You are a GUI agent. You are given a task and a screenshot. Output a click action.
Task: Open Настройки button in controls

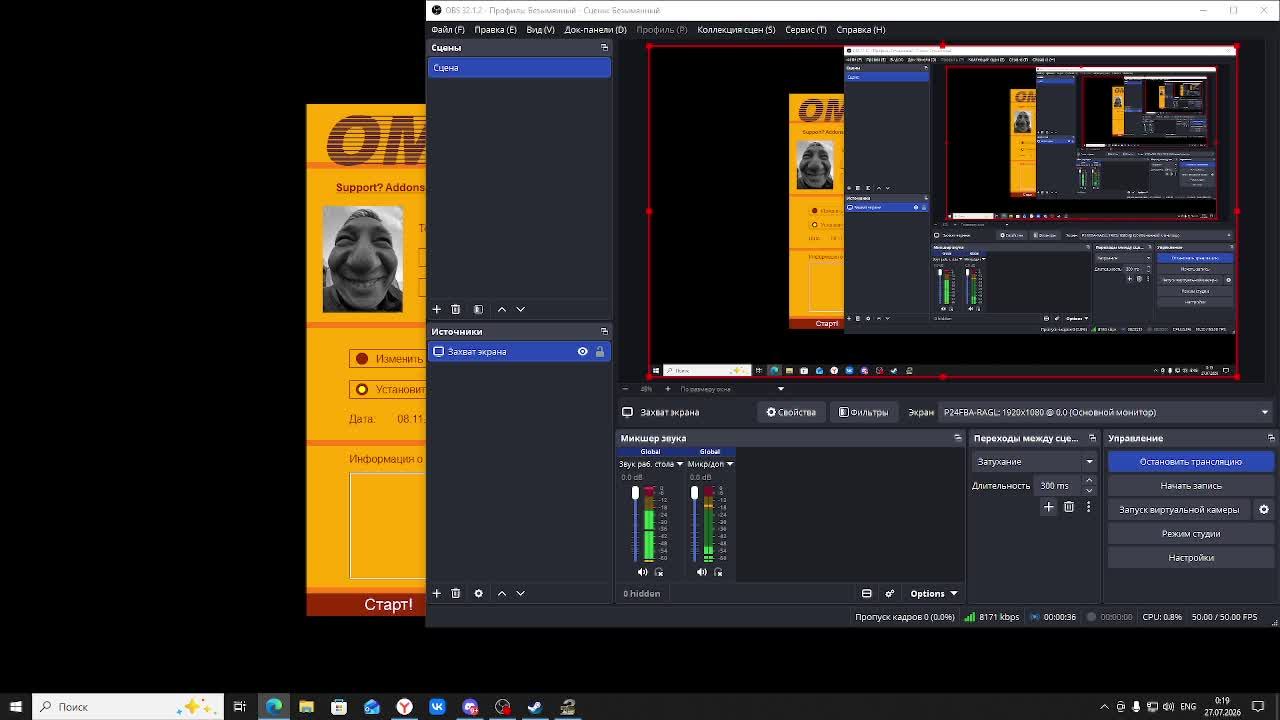(x=1190, y=558)
